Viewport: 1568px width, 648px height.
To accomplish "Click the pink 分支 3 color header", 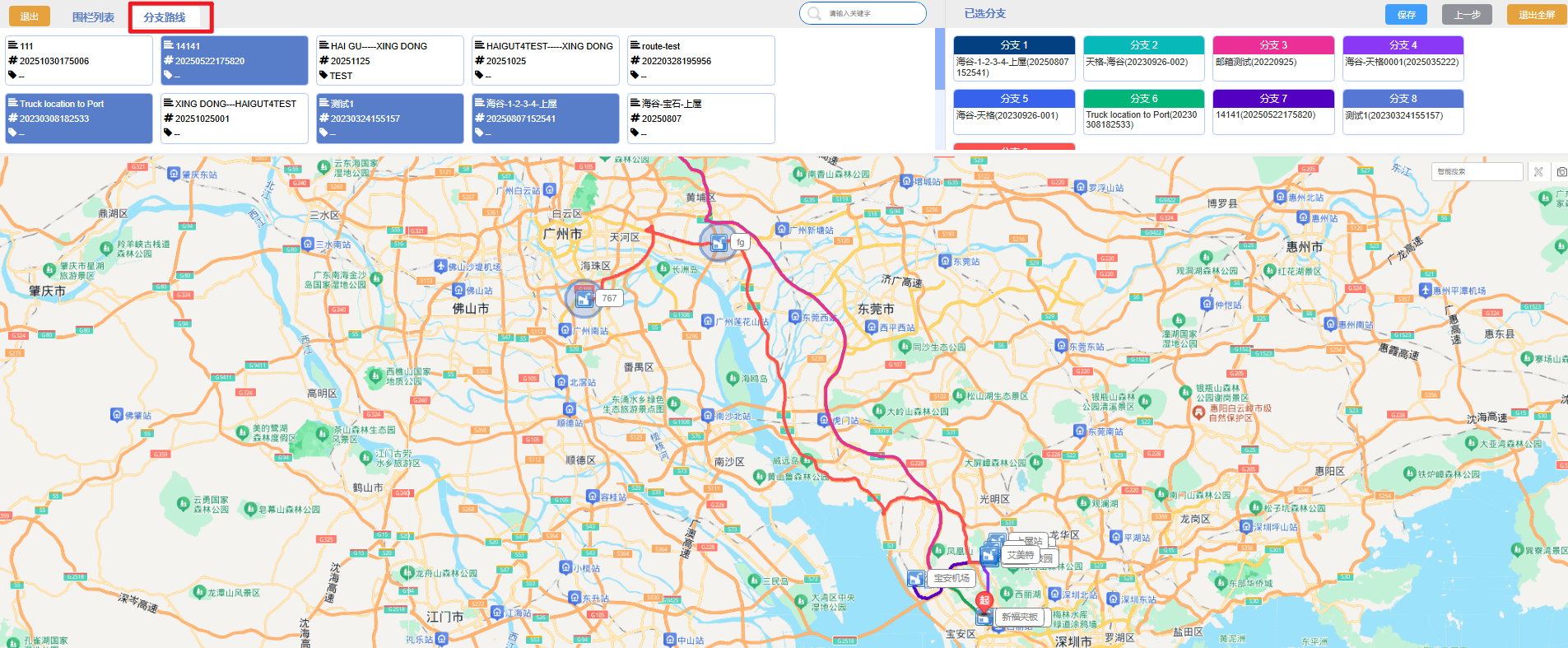I will (1273, 45).
